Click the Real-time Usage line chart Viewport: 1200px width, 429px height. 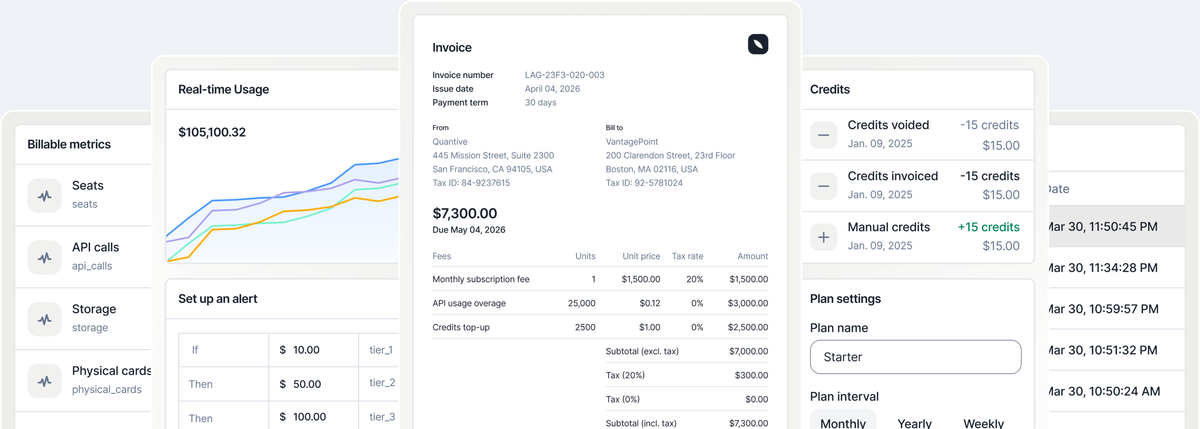coord(283,212)
